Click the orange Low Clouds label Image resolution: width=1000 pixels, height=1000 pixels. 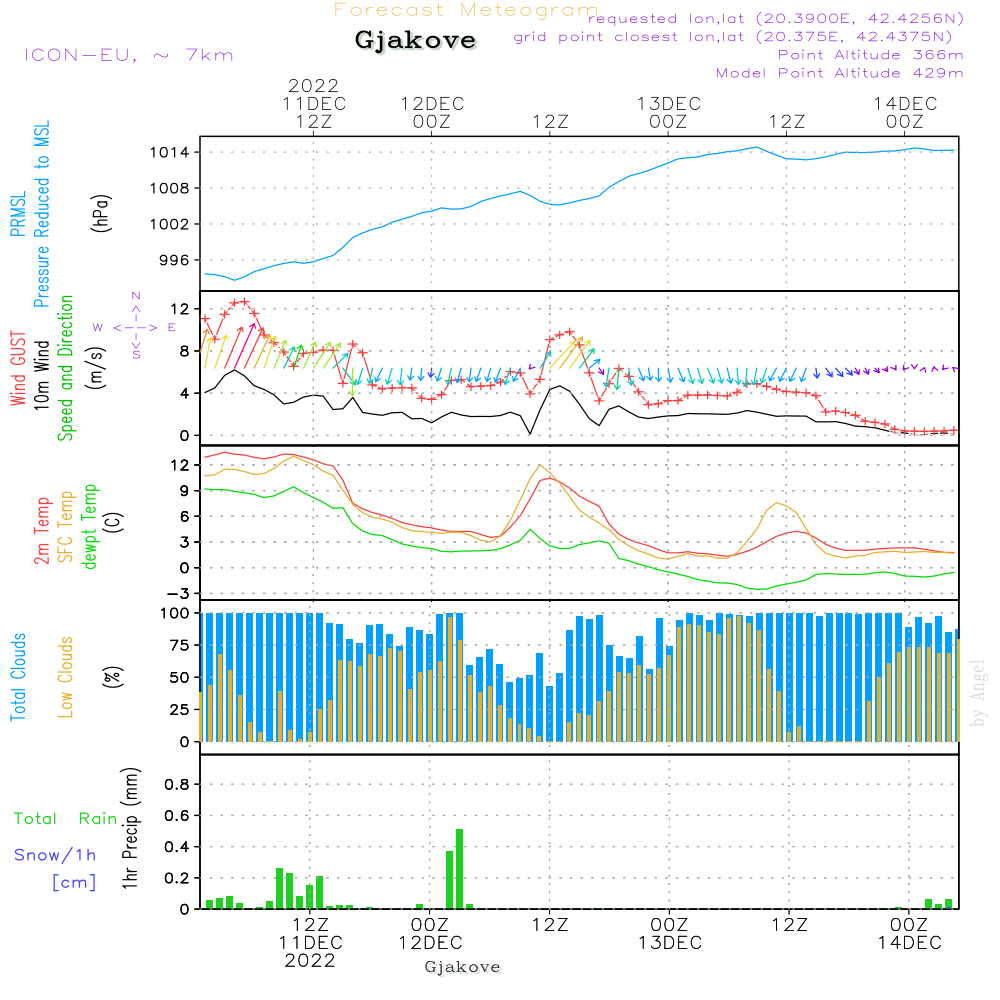click(x=66, y=677)
